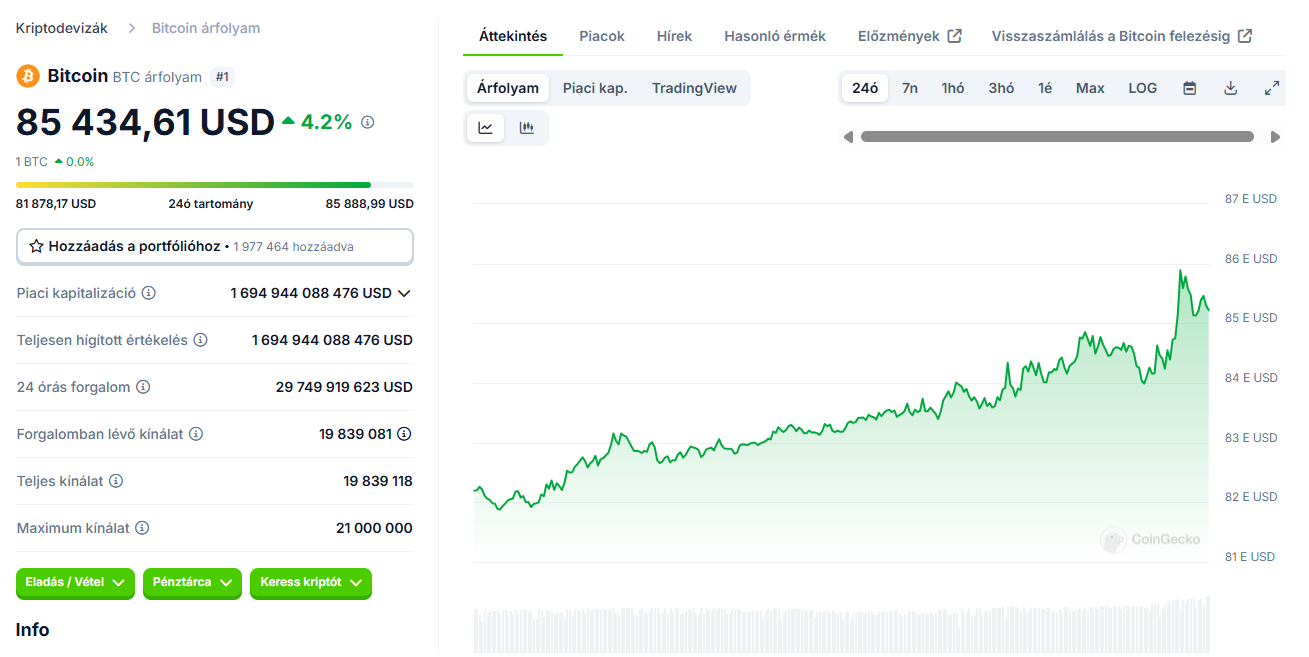Open info icon next to Teljesen hígított értékelés
The width and height of the screenshot is (1309, 657).
coord(200,340)
